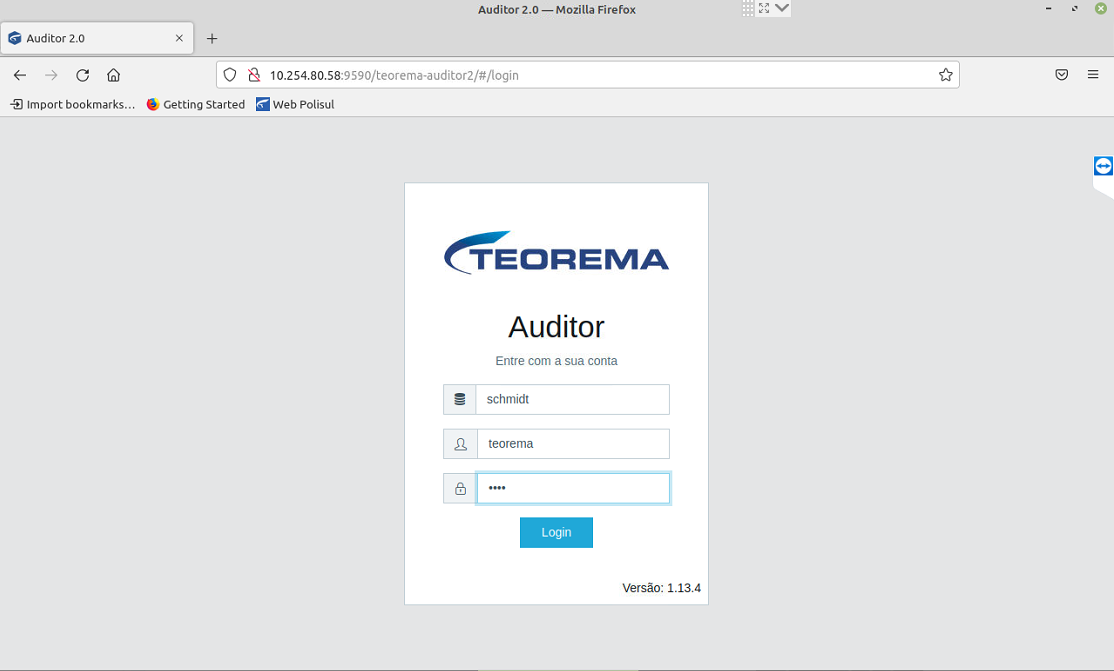Expand the chevron dropdown in title bar
The width and height of the screenshot is (1114, 671).
[782, 9]
